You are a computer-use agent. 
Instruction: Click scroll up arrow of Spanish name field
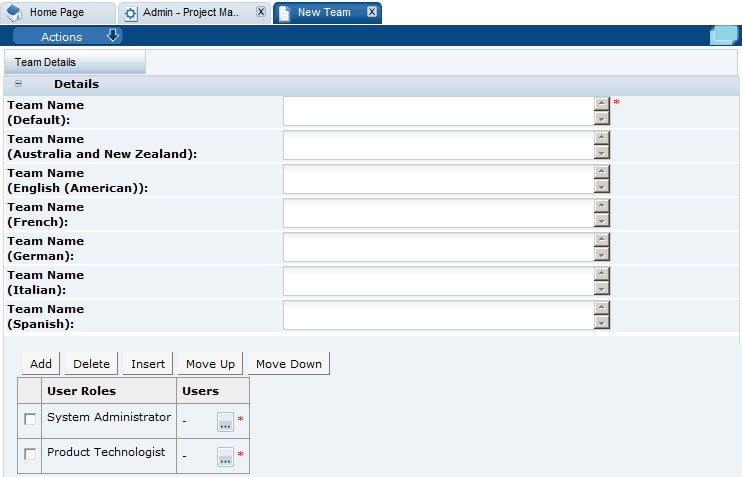601,308
